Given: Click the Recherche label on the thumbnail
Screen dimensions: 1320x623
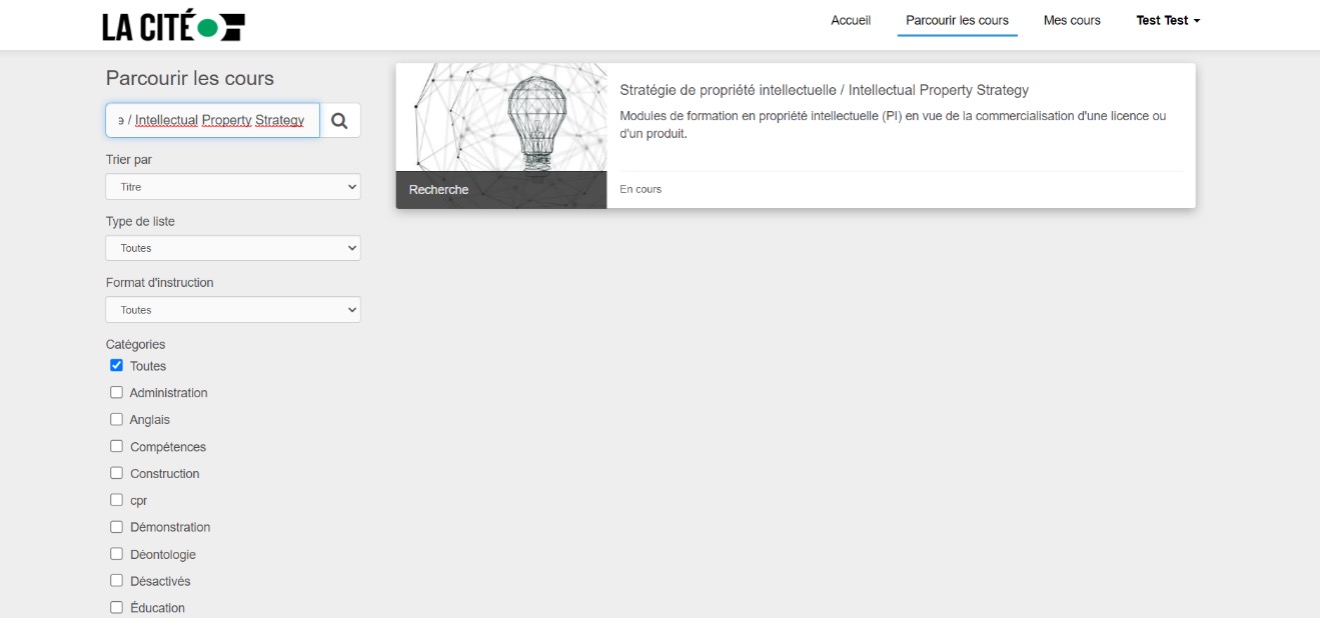Looking at the screenshot, I should 439,190.
